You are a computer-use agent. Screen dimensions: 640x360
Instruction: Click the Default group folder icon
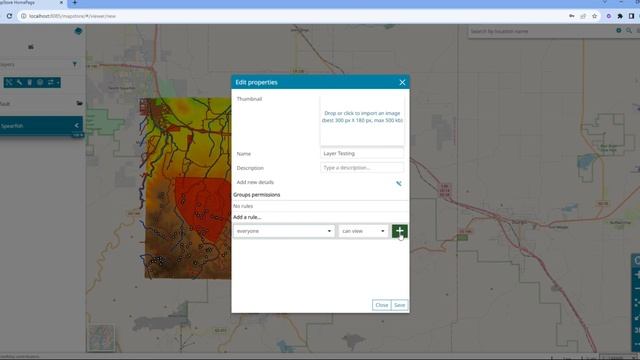click(79, 103)
